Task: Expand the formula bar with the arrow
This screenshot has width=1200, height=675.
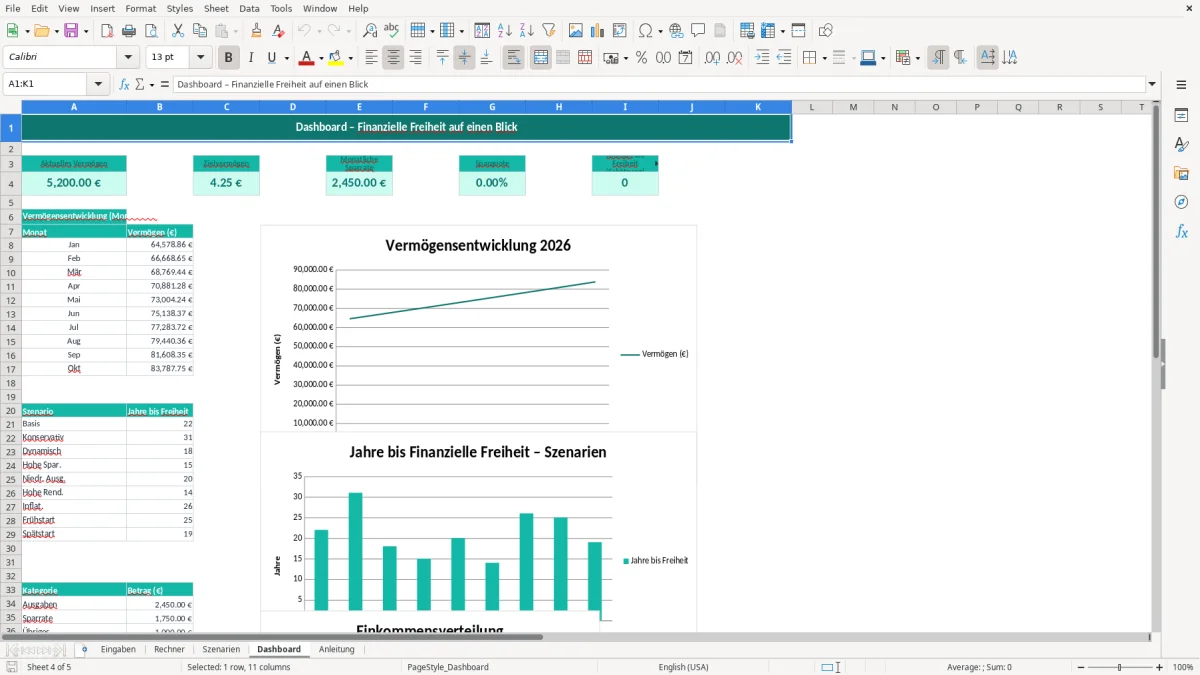Action: click(1153, 84)
